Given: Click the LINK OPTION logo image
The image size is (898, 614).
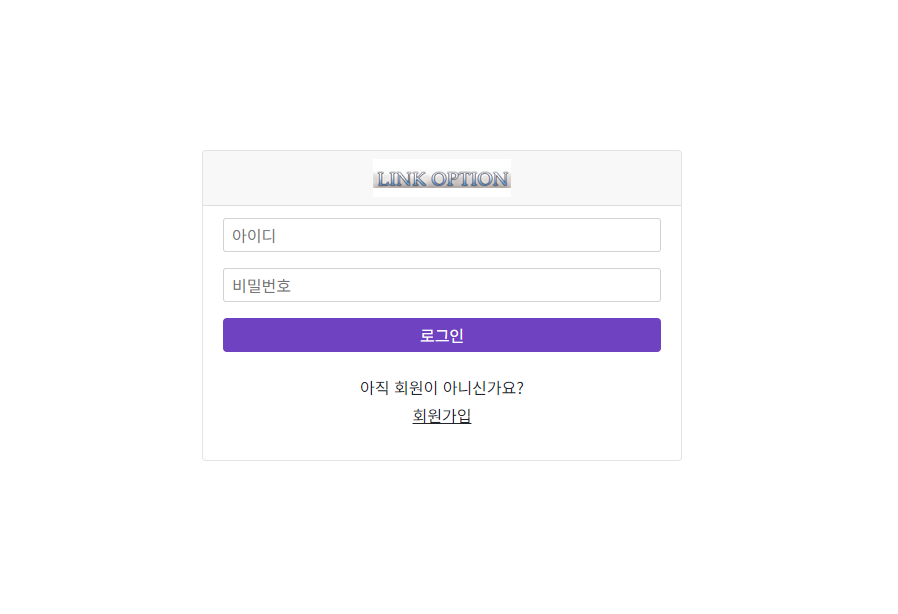Looking at the screenshot, I should tap(442, 178).
